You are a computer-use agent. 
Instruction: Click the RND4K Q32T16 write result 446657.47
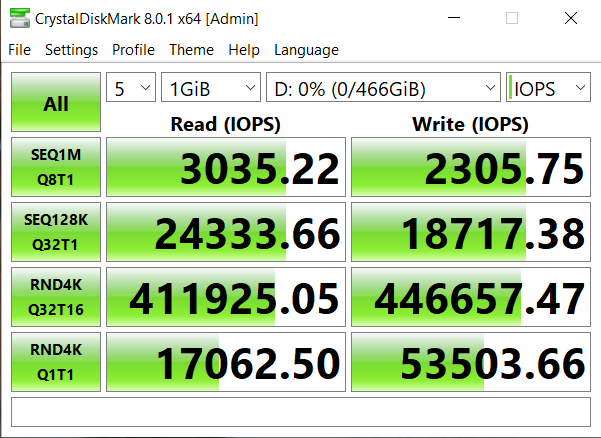click(x=470, y=297)
